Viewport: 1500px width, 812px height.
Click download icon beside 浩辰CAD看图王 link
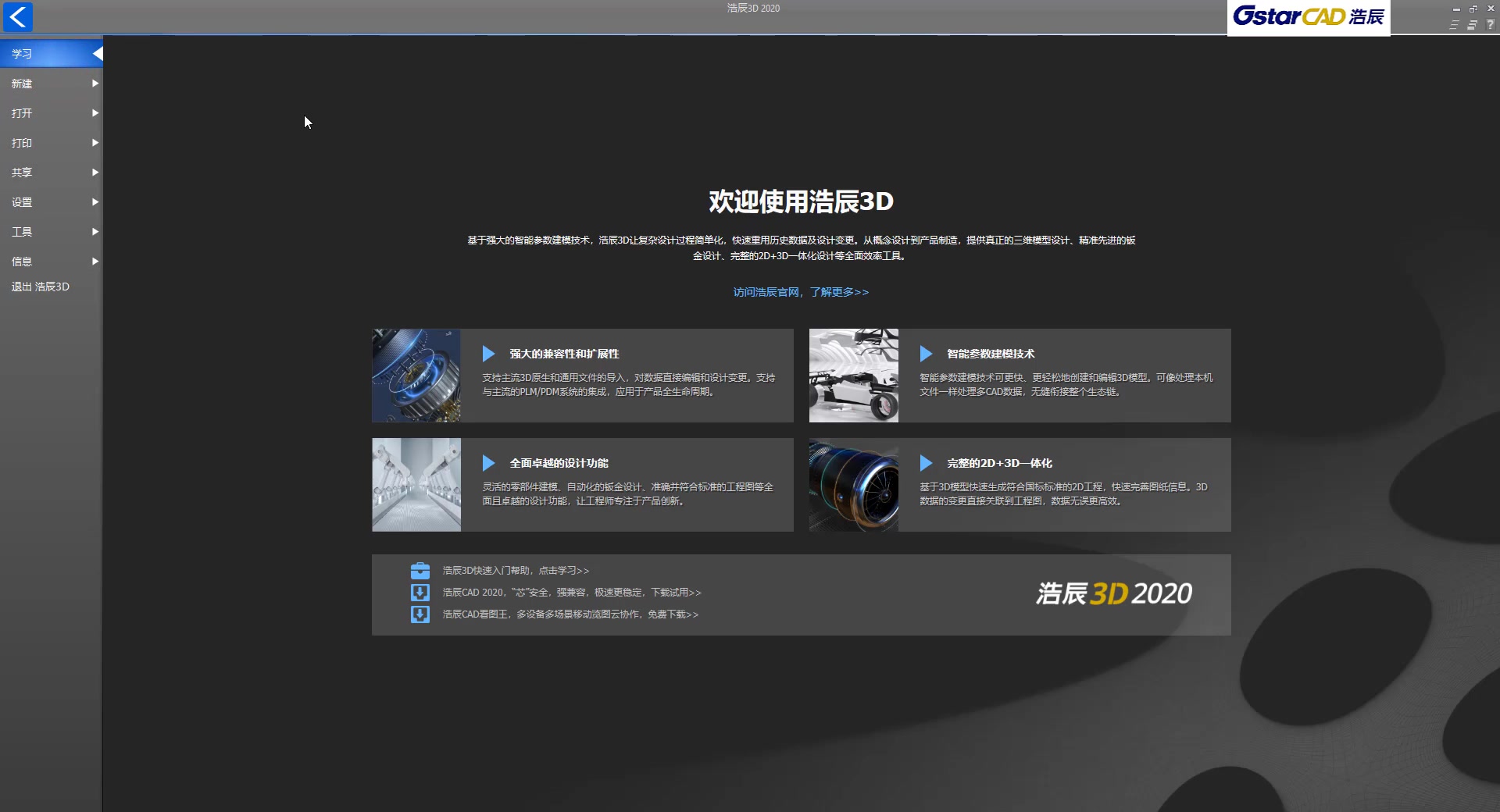point(420,614)
